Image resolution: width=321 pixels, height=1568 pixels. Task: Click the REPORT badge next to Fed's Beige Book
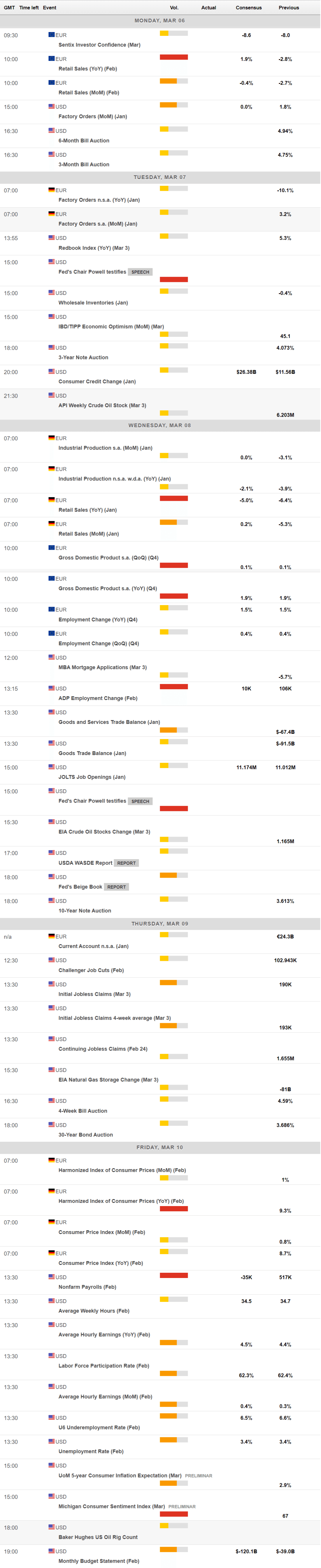click(x=116, y=887)
